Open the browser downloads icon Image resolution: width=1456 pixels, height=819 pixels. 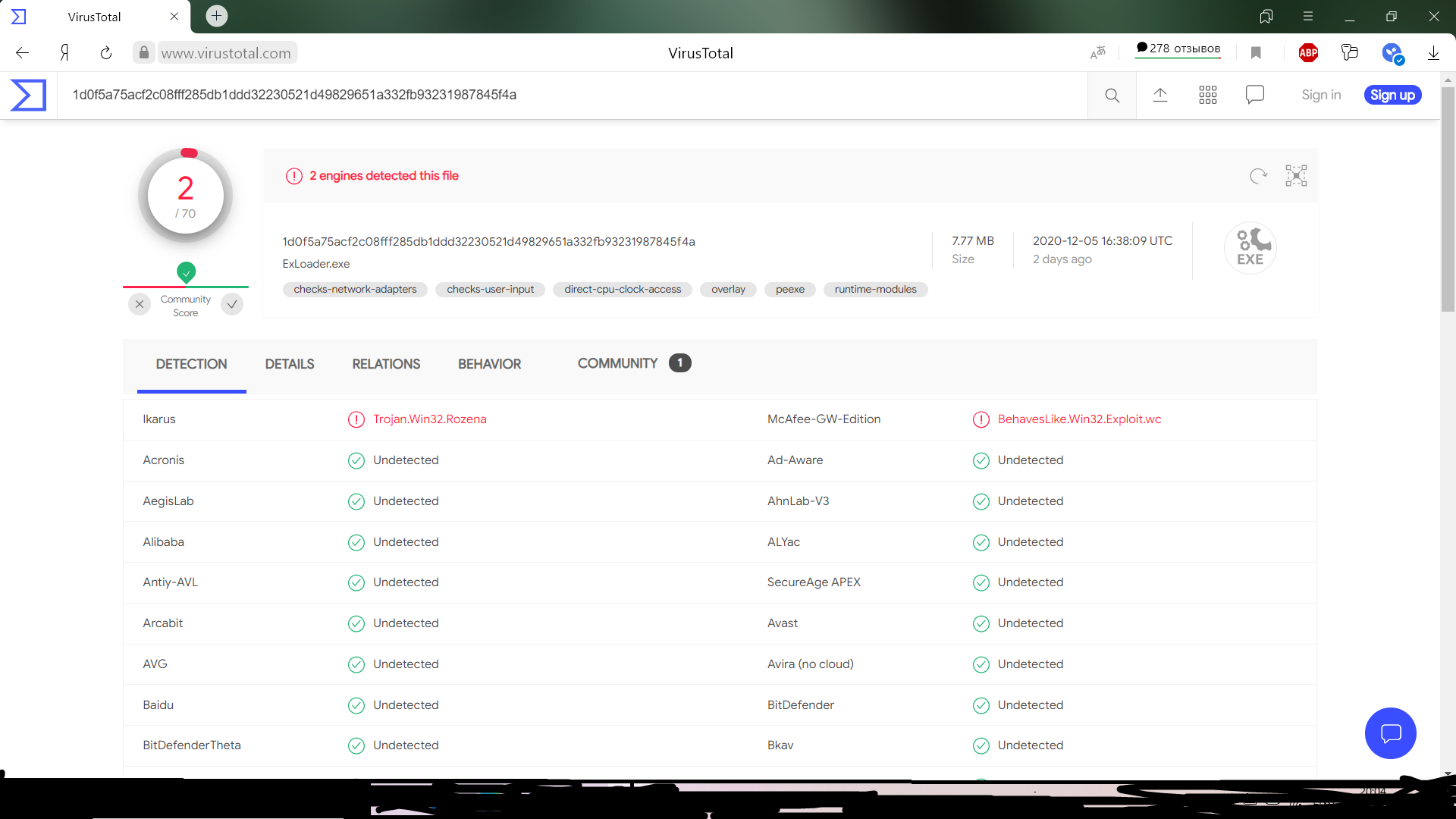click(1433, 52)
